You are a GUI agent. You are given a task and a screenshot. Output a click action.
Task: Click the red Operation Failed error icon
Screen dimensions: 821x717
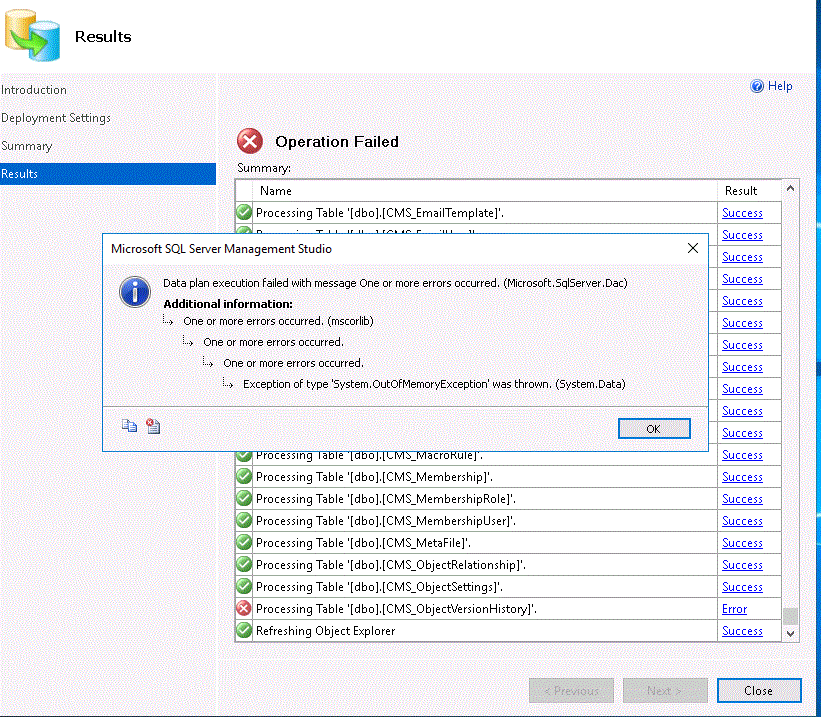pos(250,141)
